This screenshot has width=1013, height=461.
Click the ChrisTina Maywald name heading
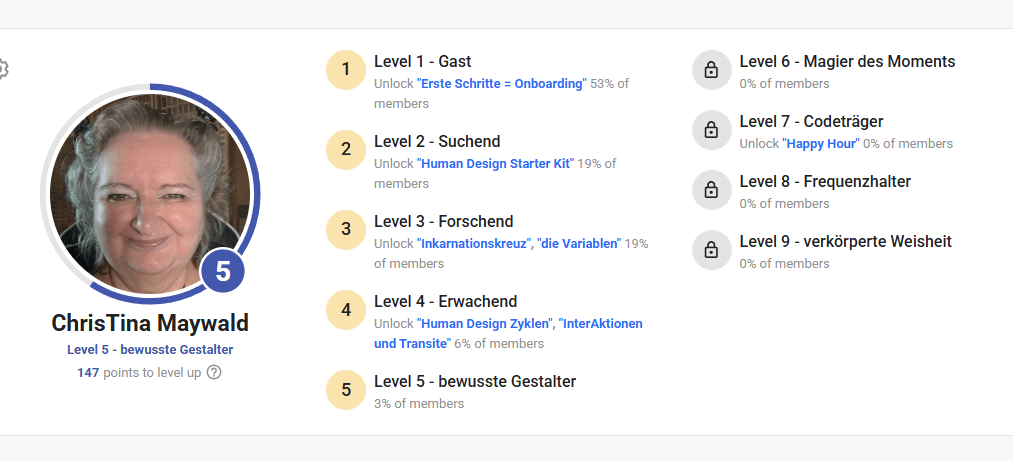pyautogui.click(x=150, y=323)
